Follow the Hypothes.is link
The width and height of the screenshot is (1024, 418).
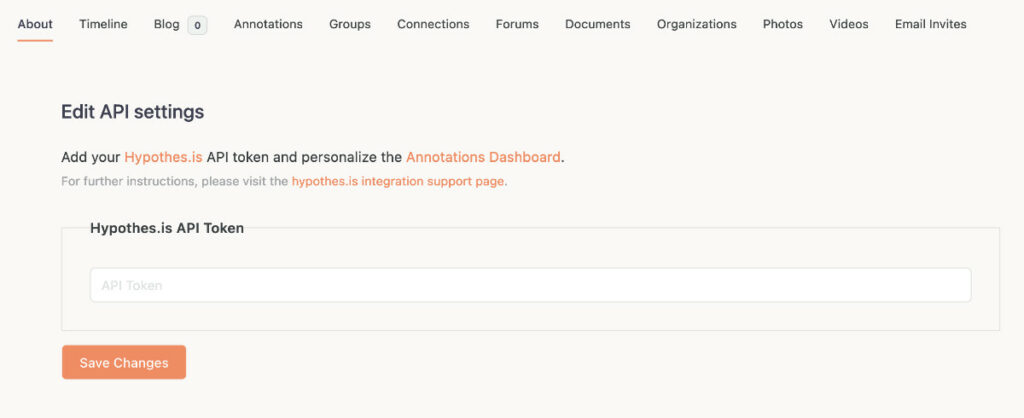coord(163,157)
